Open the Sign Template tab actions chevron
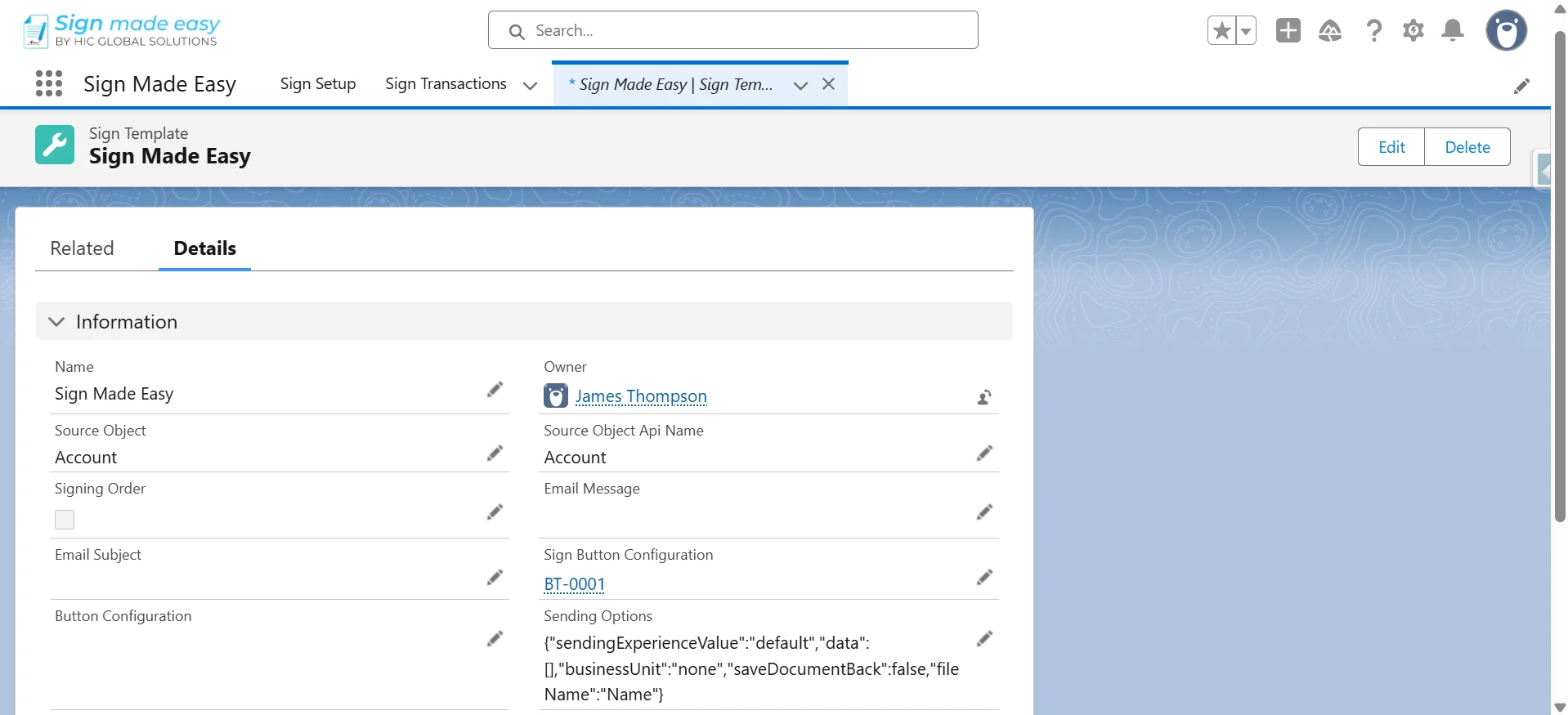This screenshot has height=715, width=1568. tap(800, 85)
